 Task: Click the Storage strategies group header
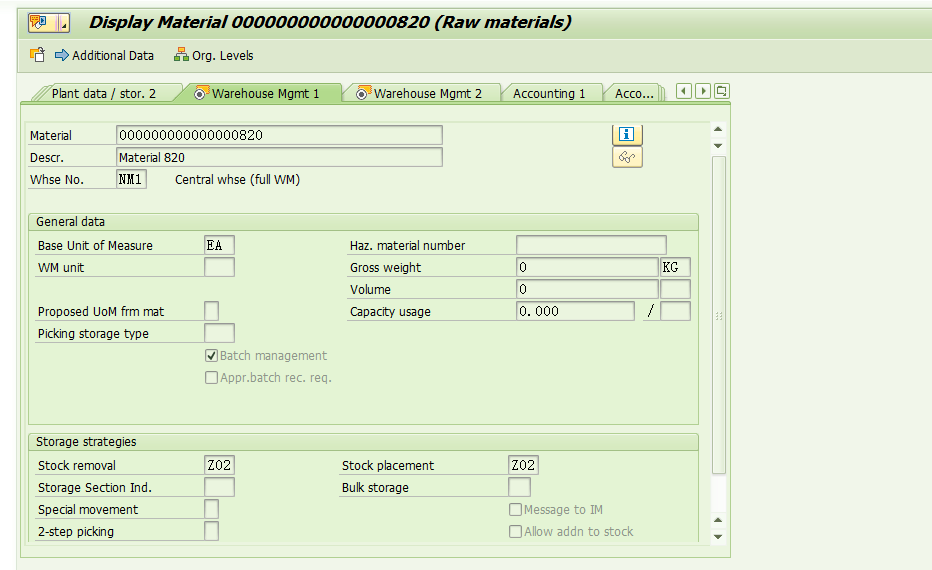[x=363, y=442]
